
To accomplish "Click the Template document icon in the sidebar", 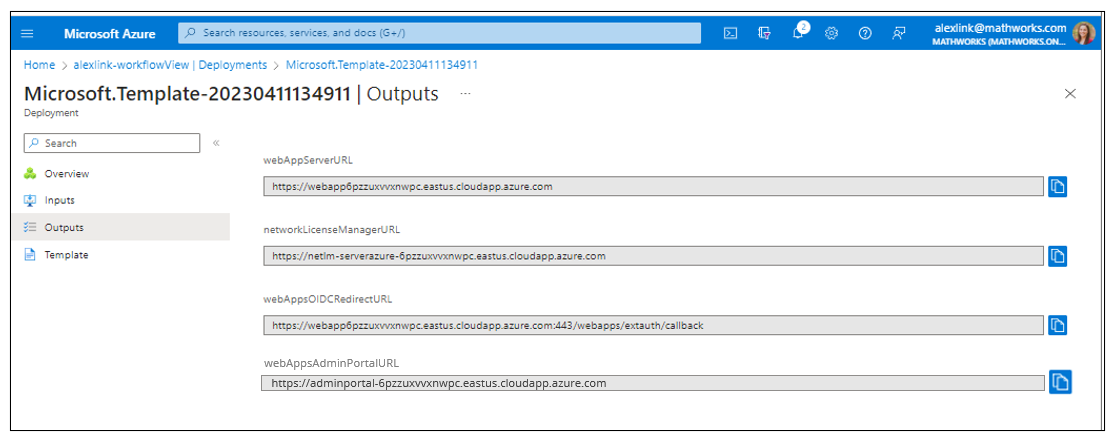I will 30,255.
